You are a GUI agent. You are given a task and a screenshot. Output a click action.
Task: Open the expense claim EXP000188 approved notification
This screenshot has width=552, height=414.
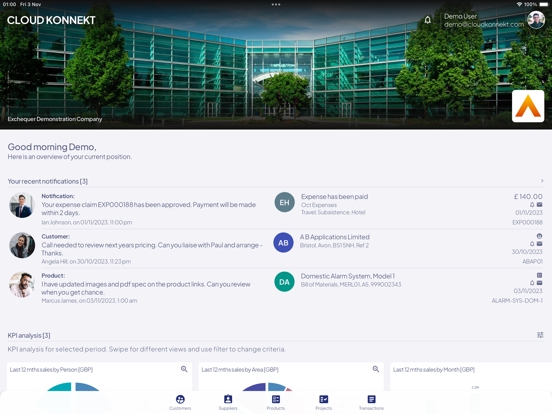(x=149, y=209)
